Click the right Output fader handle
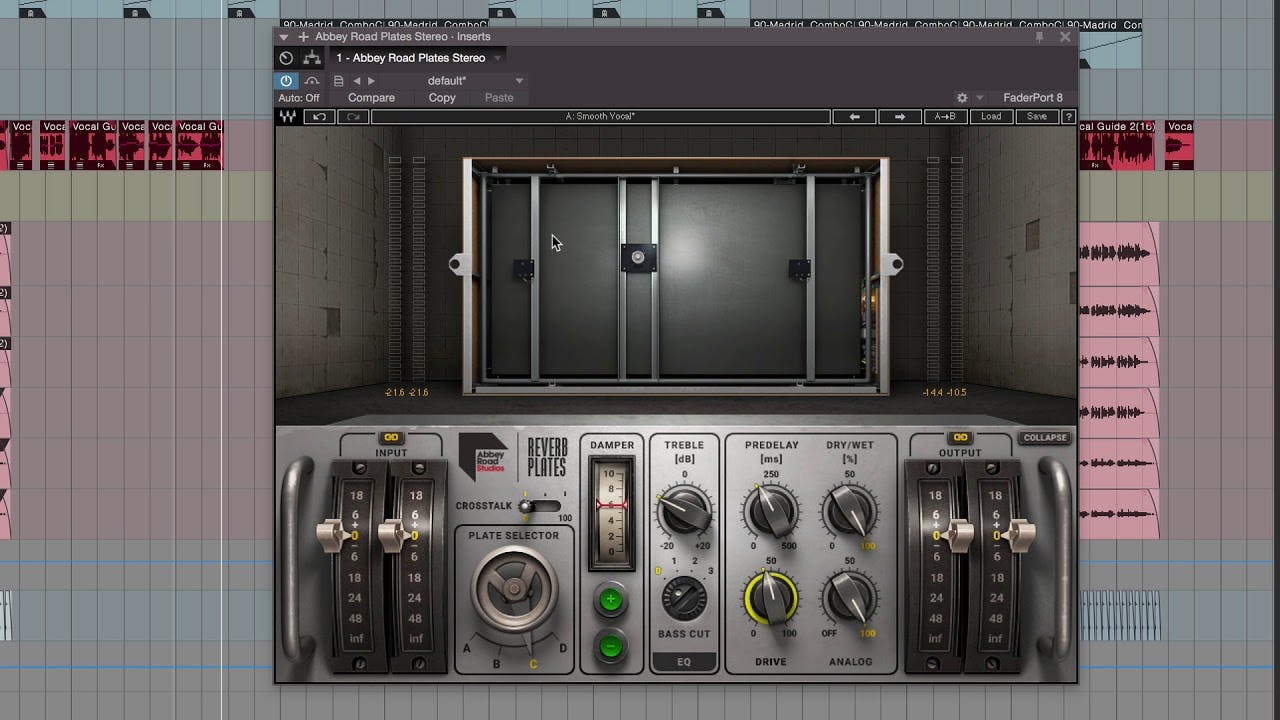1280x720 pixels. point(1019,535)
